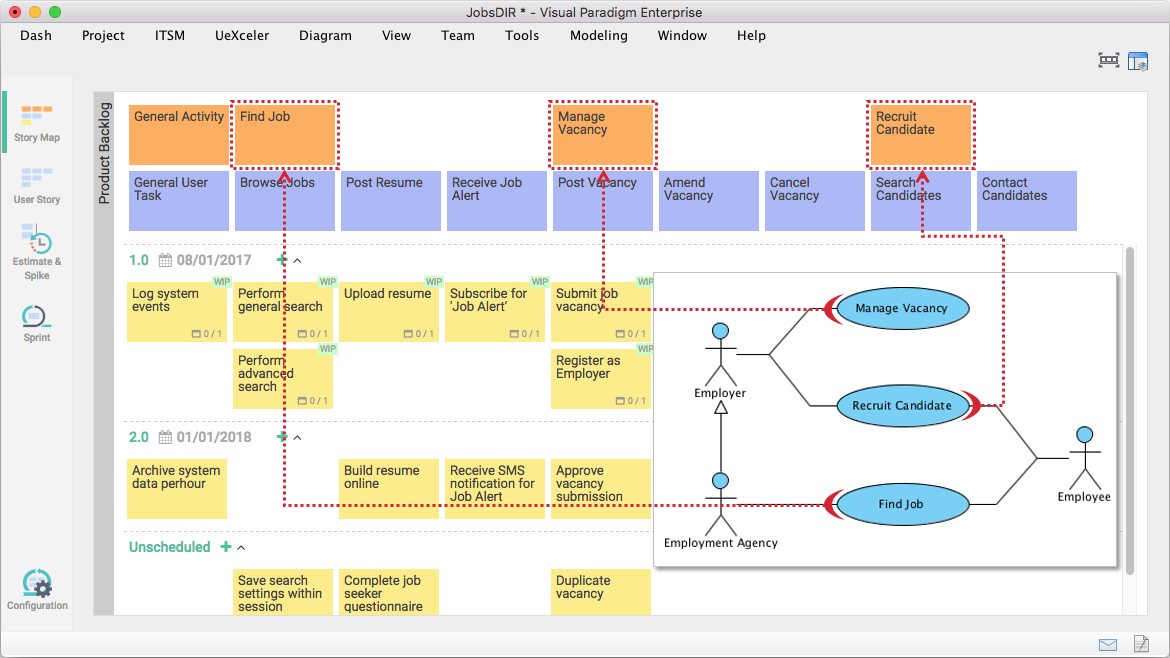Add a story to release 1.0 with the plus button
This screenshot has width=1170, height=658.
click(280, 260)
